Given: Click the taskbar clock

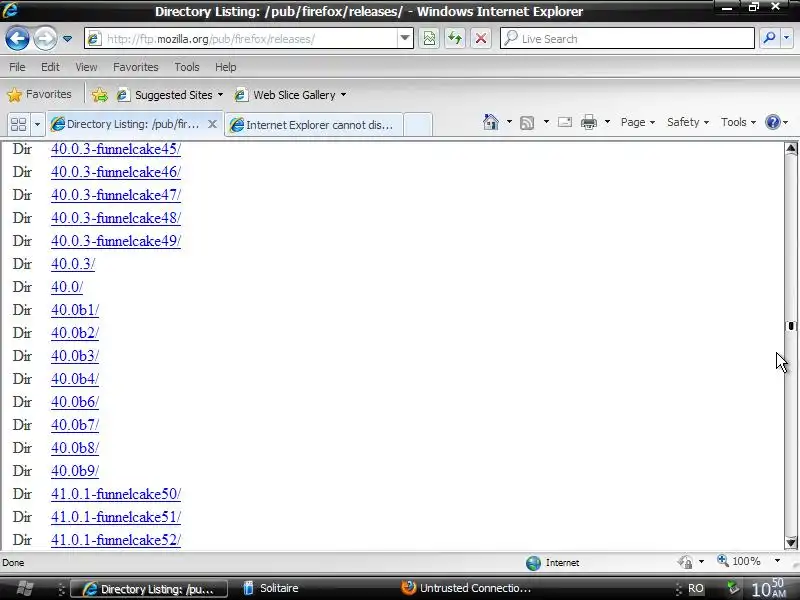Looking at the screenshot, I should (769, 588).
